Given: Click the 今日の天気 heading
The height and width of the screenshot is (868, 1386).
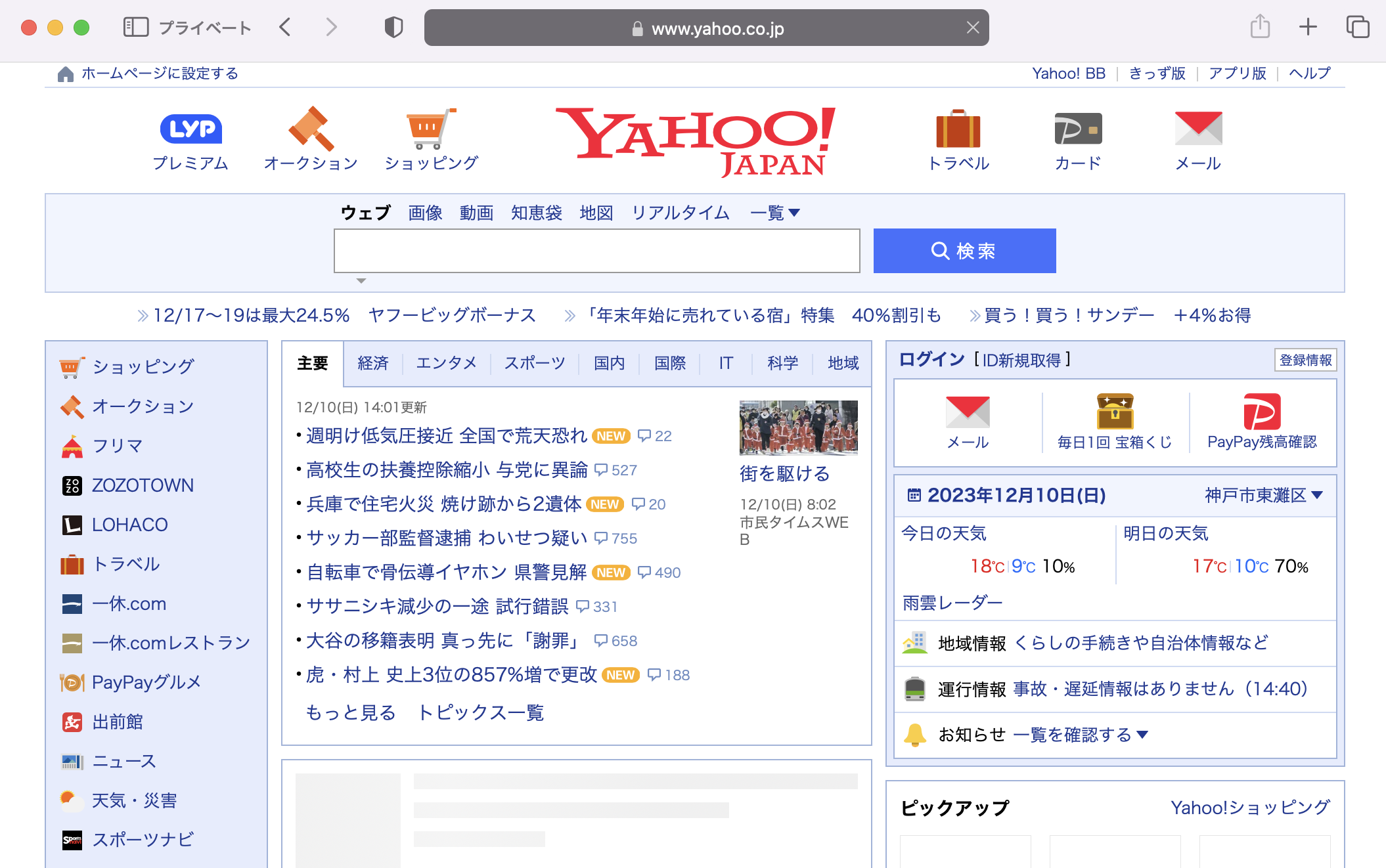Looking at the screenshot, I should pyautogui.click(x=944, y=533).
